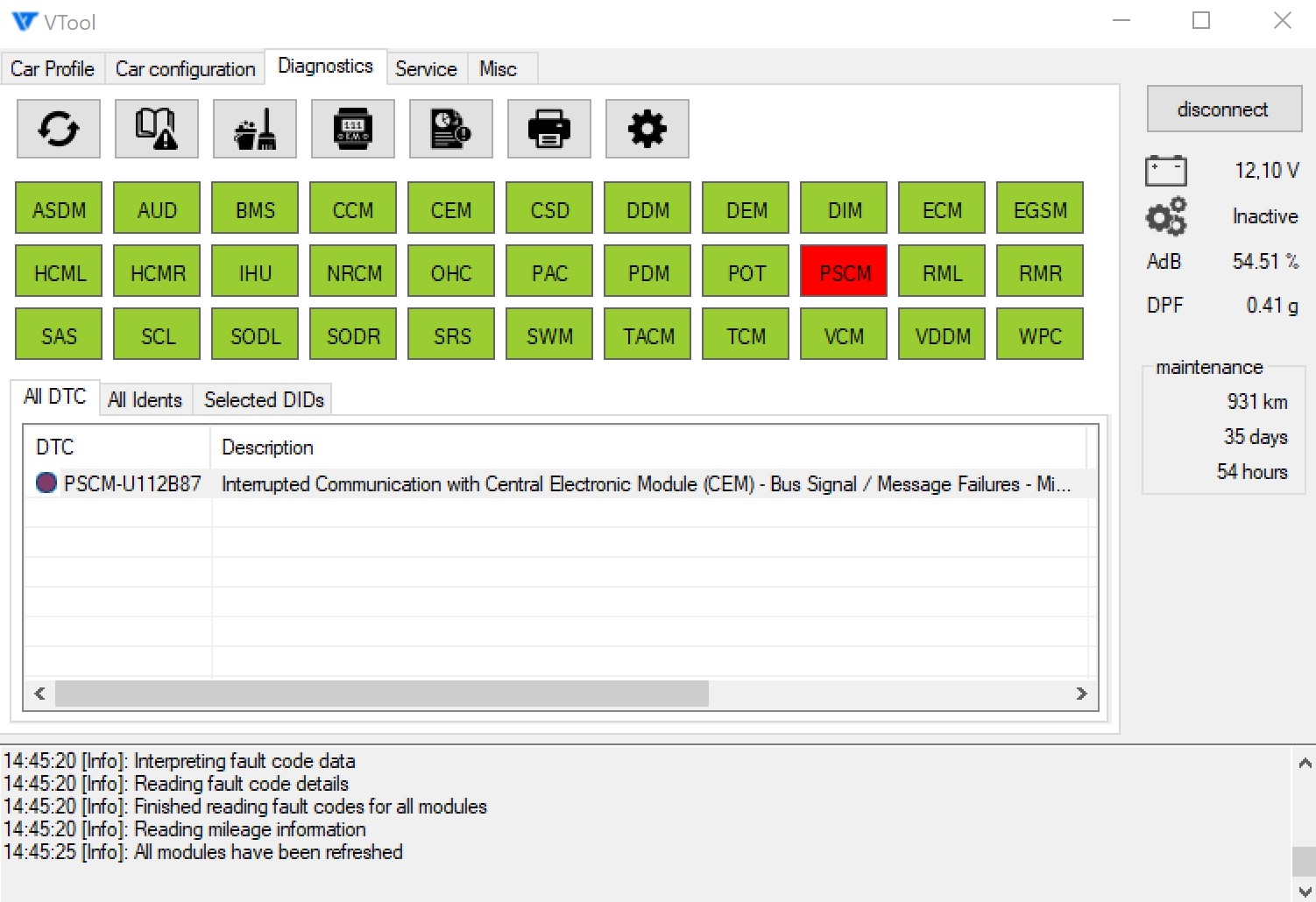Click the book with warning icon

click(x=157, y=129)
